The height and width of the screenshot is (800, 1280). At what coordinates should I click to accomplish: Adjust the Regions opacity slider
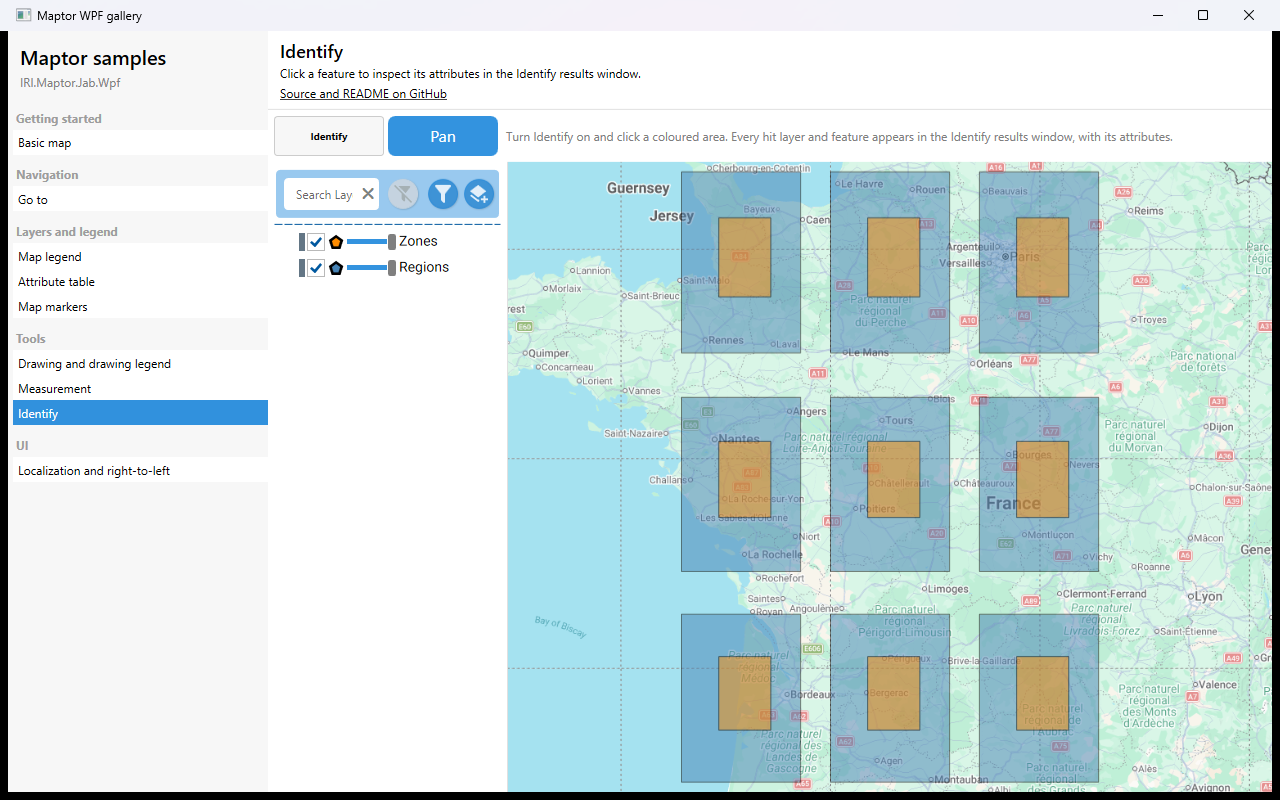(371, 268)
